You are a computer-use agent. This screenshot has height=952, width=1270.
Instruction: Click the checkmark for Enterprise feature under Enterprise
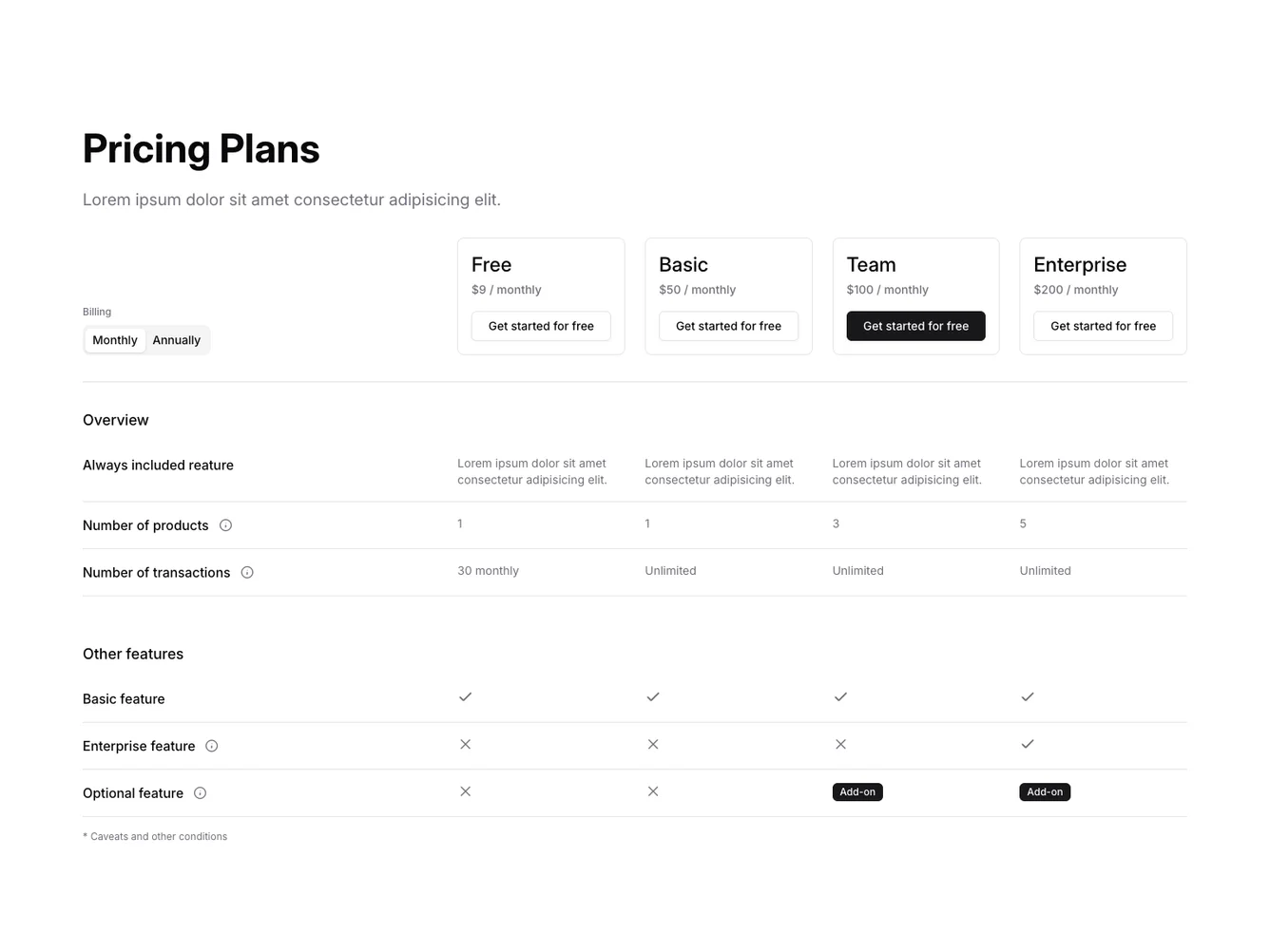1028,744
